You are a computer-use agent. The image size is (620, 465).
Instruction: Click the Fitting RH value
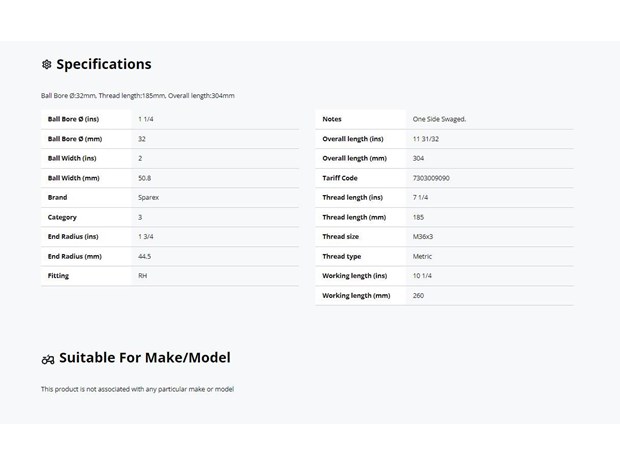click(142, 276)
